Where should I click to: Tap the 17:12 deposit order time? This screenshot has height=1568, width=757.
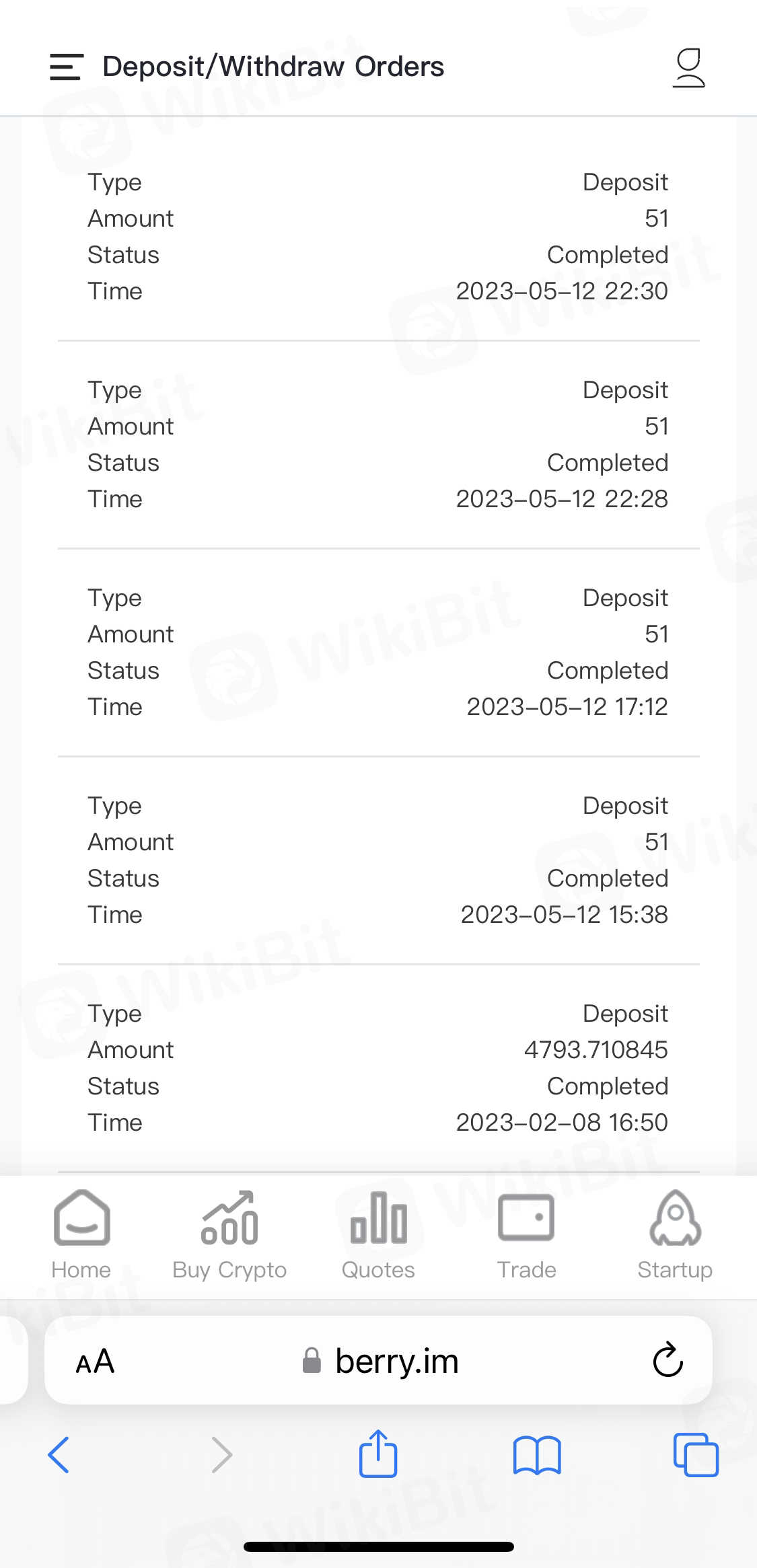coord(567,707)
